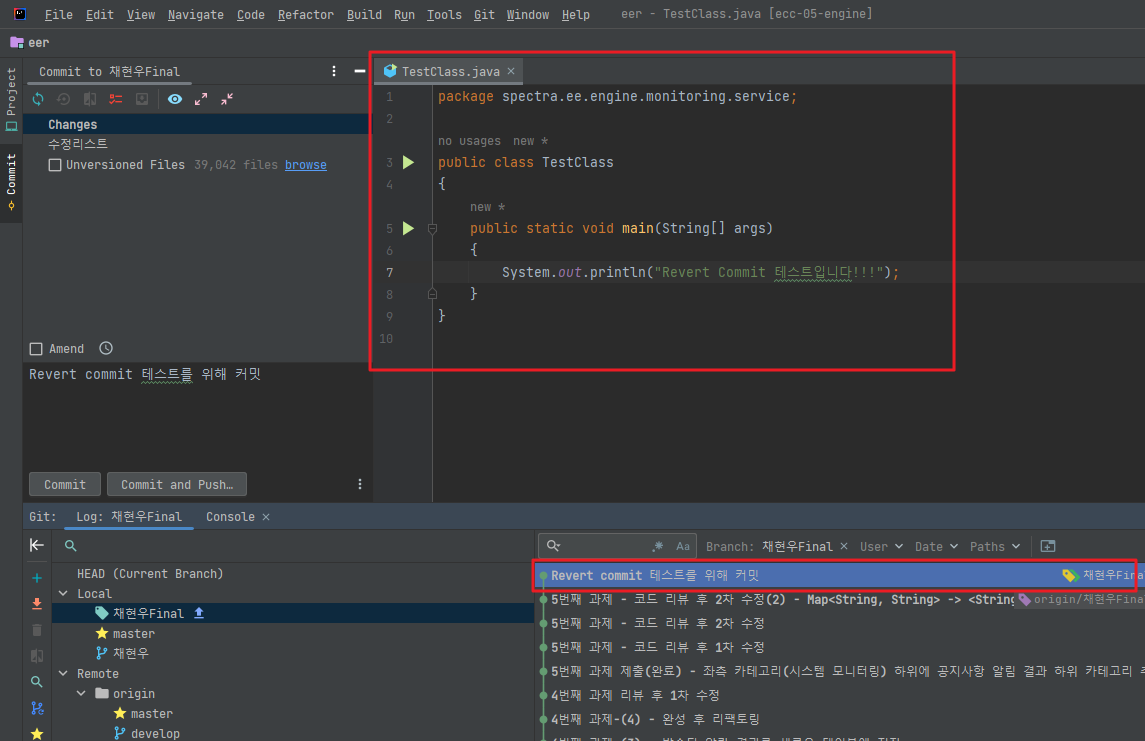Open the new branch icon in Git log sidebar
1145x741 pixels.
point(37,708)
